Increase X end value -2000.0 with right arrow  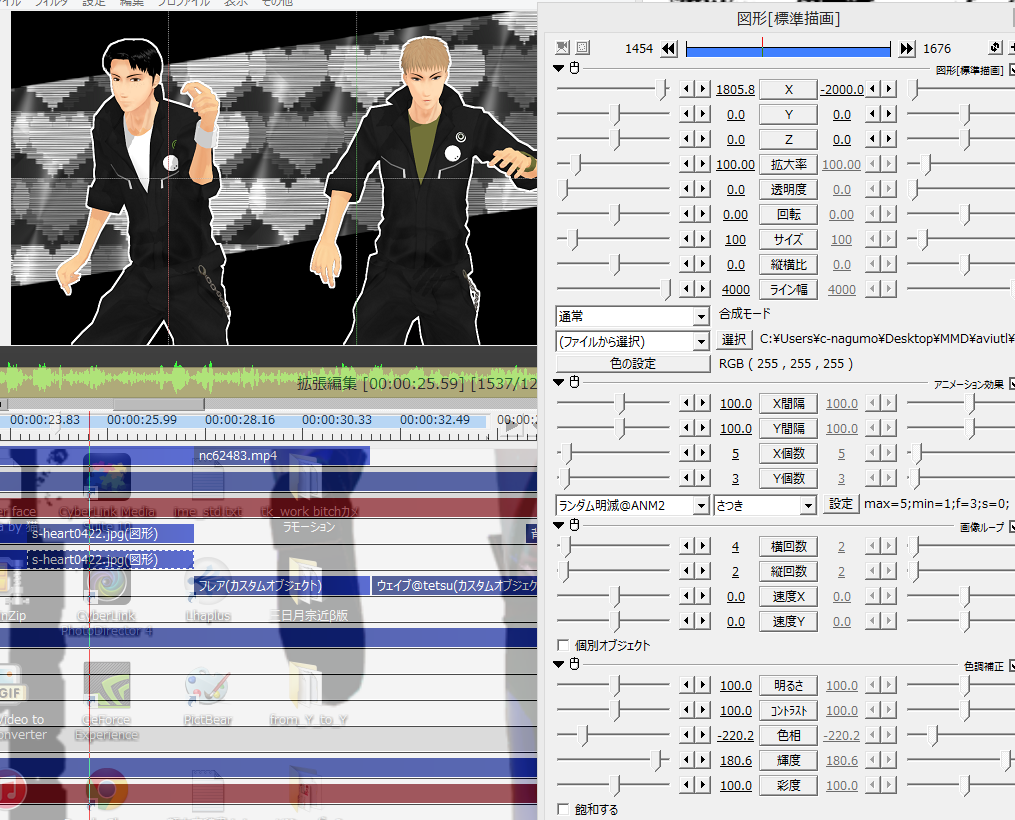889,89
